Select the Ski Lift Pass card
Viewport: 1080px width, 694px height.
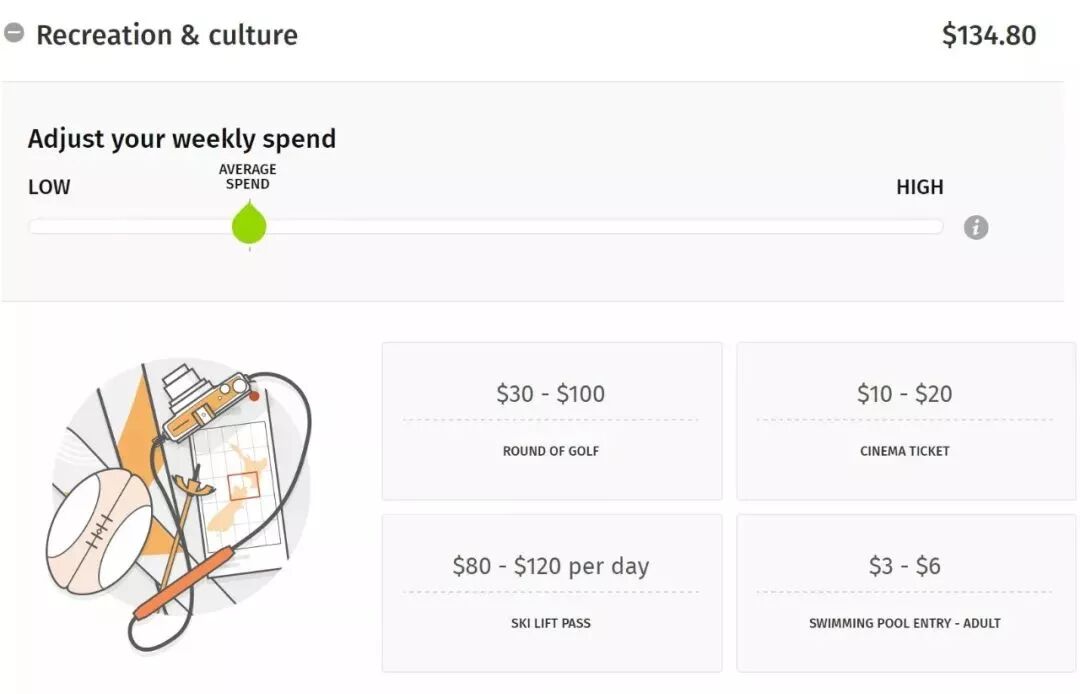pos(551,593)
